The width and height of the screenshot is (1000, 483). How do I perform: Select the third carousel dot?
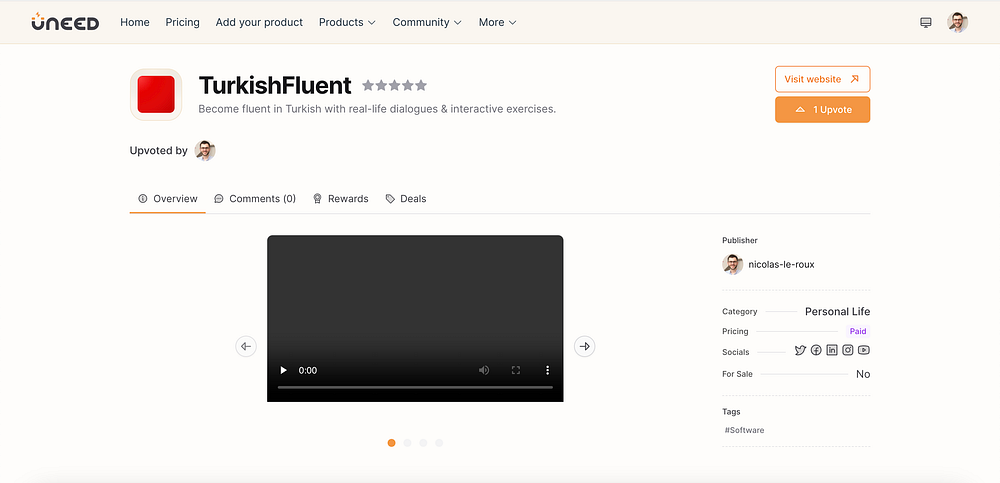423,443
